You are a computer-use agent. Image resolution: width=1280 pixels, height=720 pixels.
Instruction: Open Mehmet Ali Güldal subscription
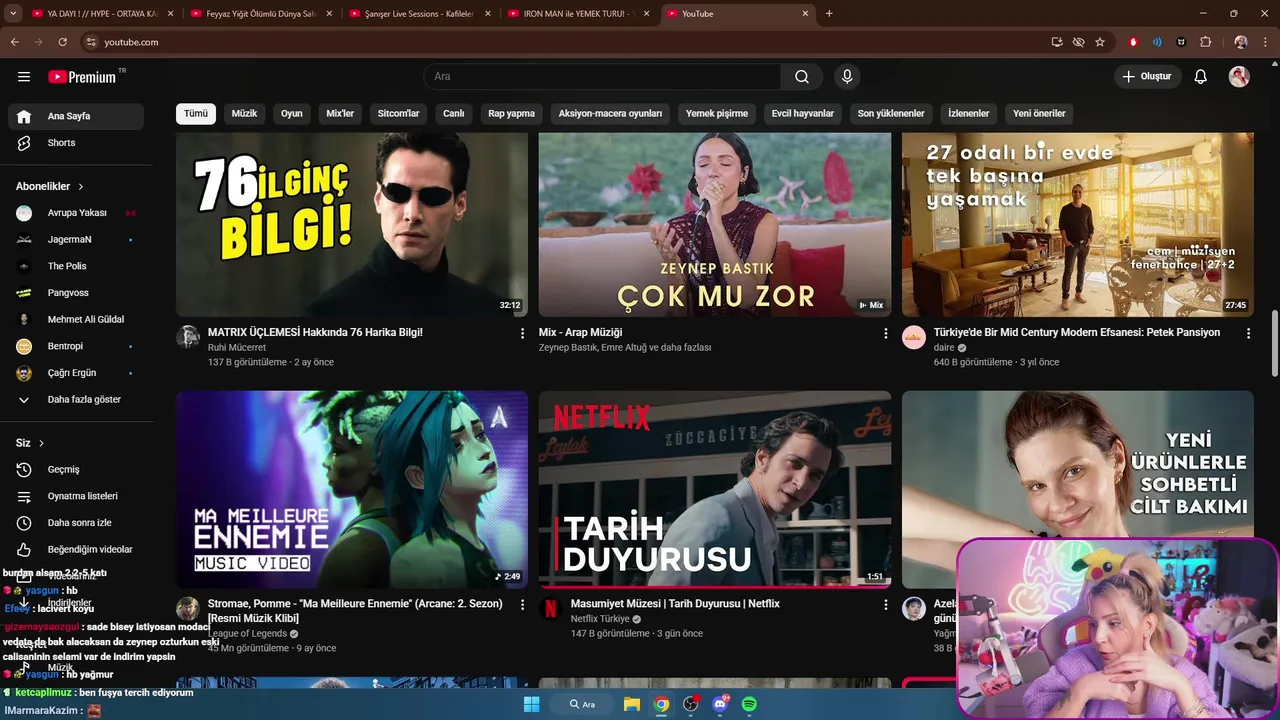tap(76, 320)
